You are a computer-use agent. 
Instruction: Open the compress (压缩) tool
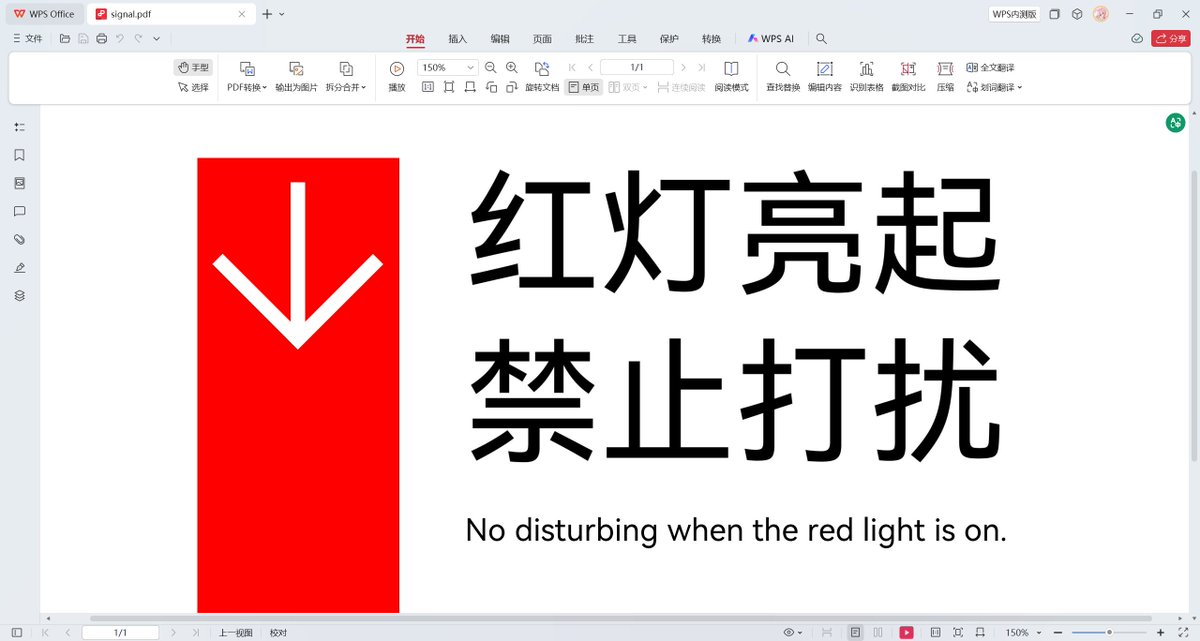click(x=944, y=75)
